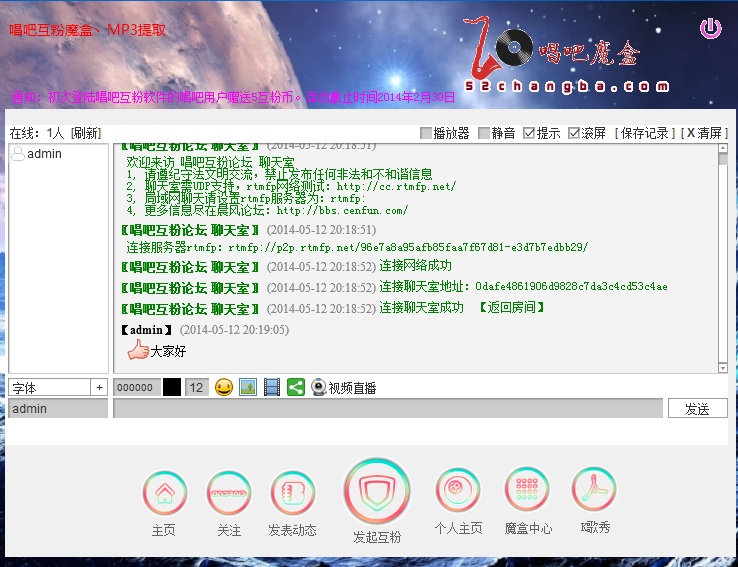The height and width of the screenshot is (567, 738).
Task: Uncheck the 滚屏 auto-scroll checkbox
Action: point(574,133)
